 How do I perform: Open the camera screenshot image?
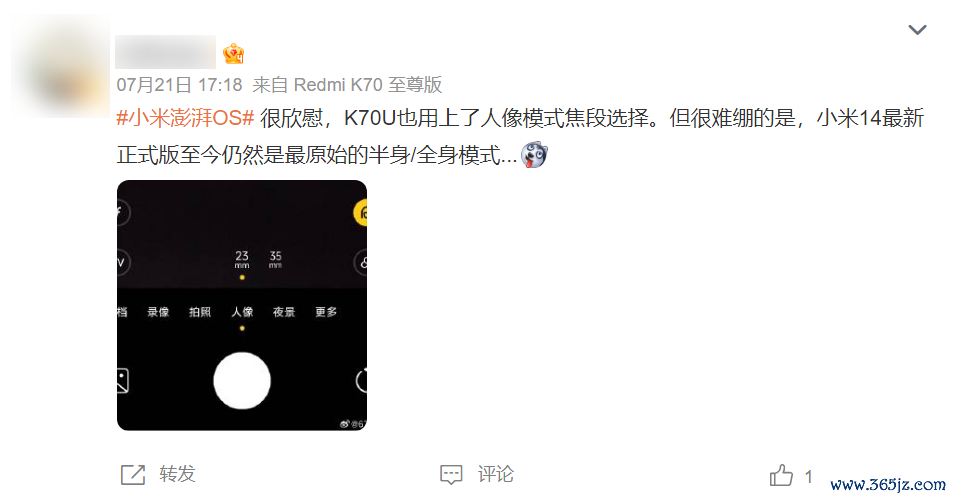(242, 305)
